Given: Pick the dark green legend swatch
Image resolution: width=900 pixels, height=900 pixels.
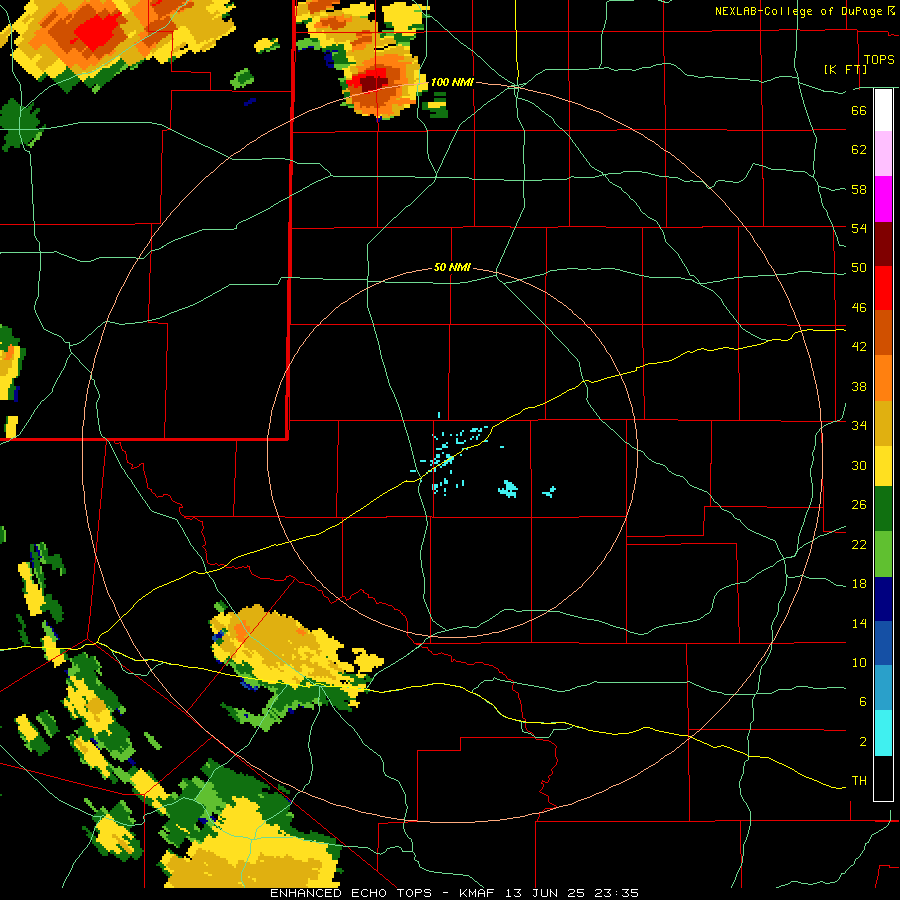Looking at the screenshot, I should 883,509.
